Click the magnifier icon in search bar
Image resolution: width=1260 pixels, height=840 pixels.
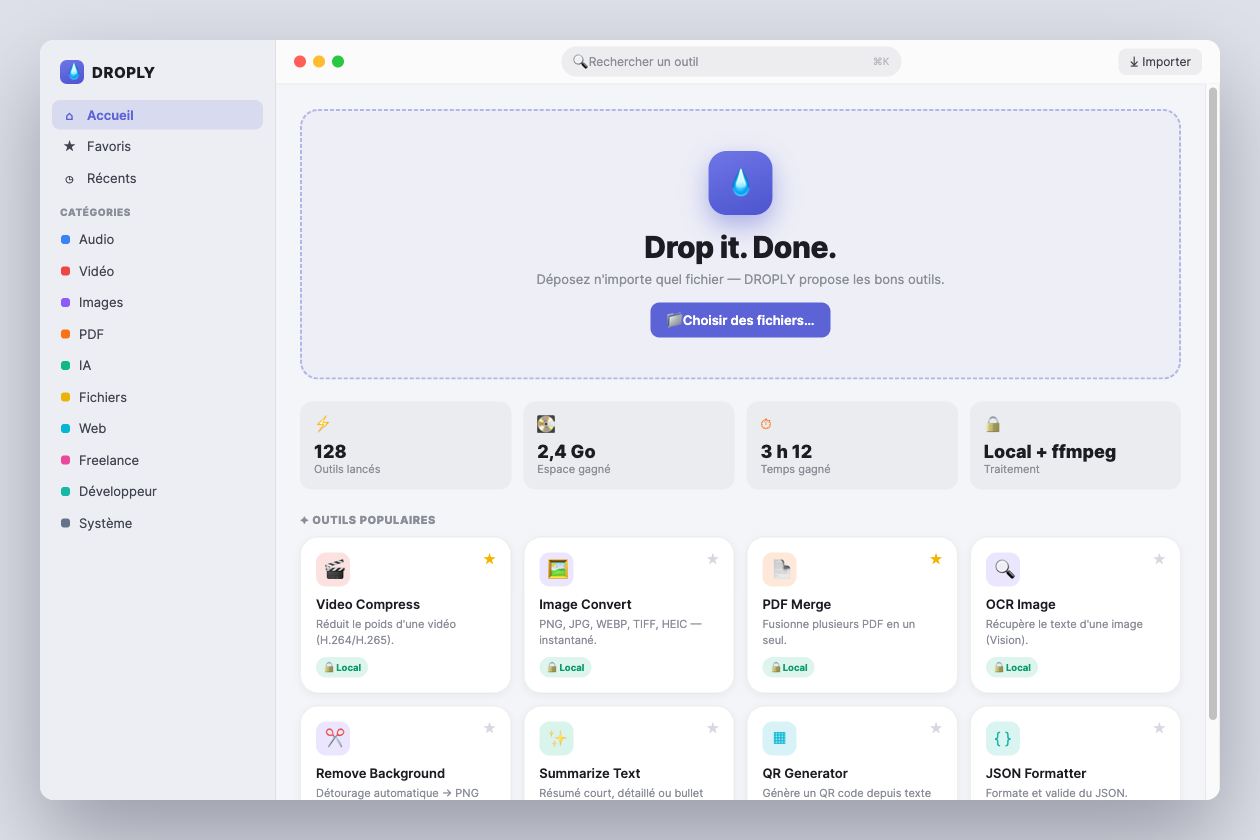pyautogui.click(x=580, y=62)
